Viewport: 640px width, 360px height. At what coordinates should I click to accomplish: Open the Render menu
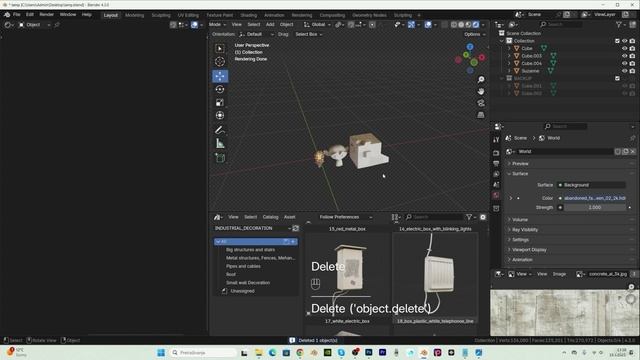click(x=47, y=15)
